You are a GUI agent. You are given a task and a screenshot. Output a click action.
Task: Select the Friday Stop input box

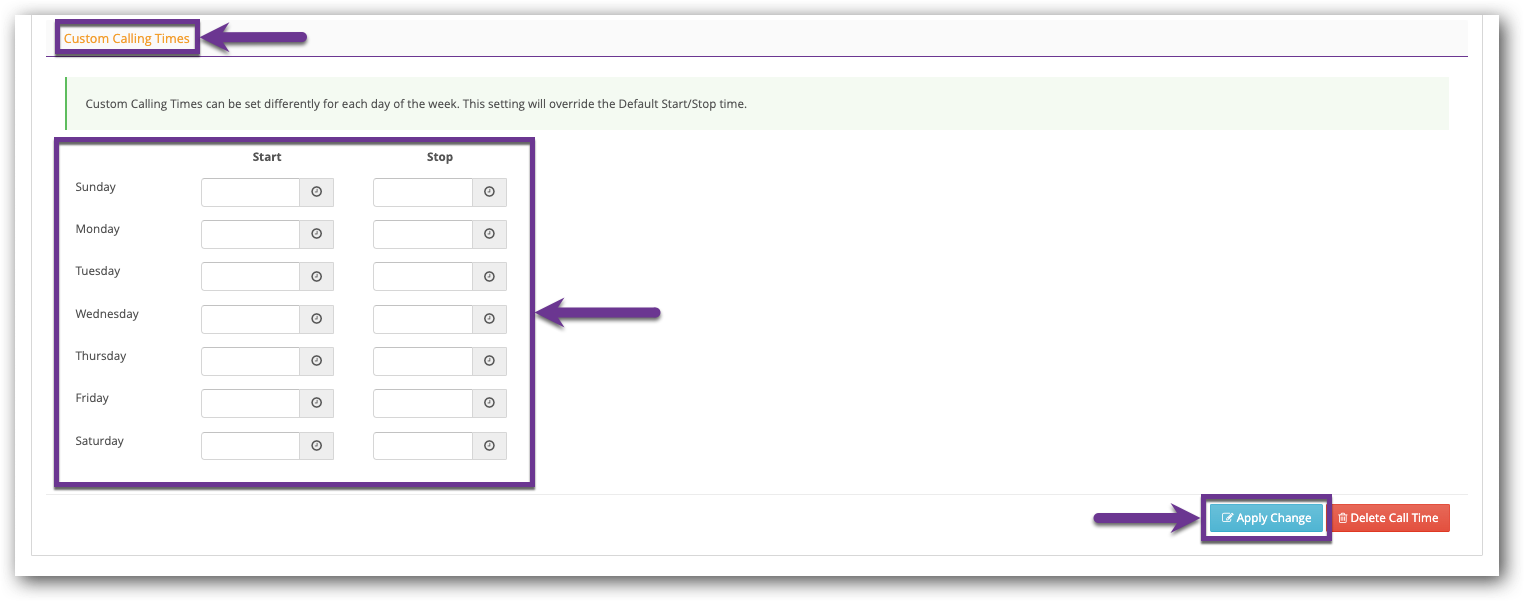coord(423,403)
